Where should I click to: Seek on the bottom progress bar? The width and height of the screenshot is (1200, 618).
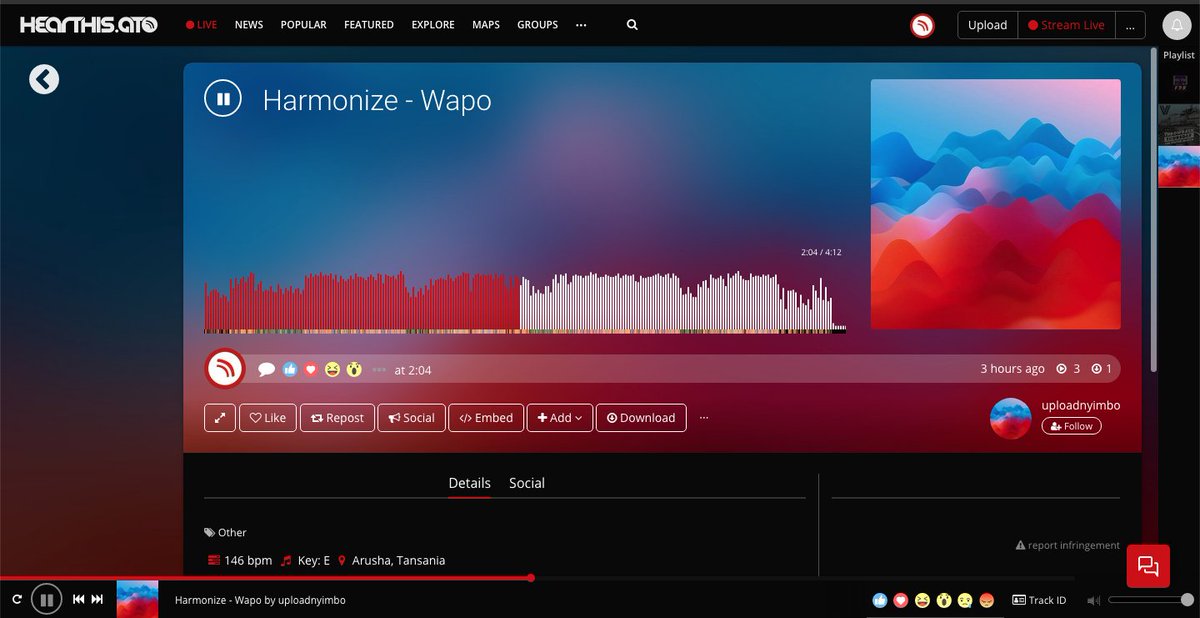pos(537,578)
